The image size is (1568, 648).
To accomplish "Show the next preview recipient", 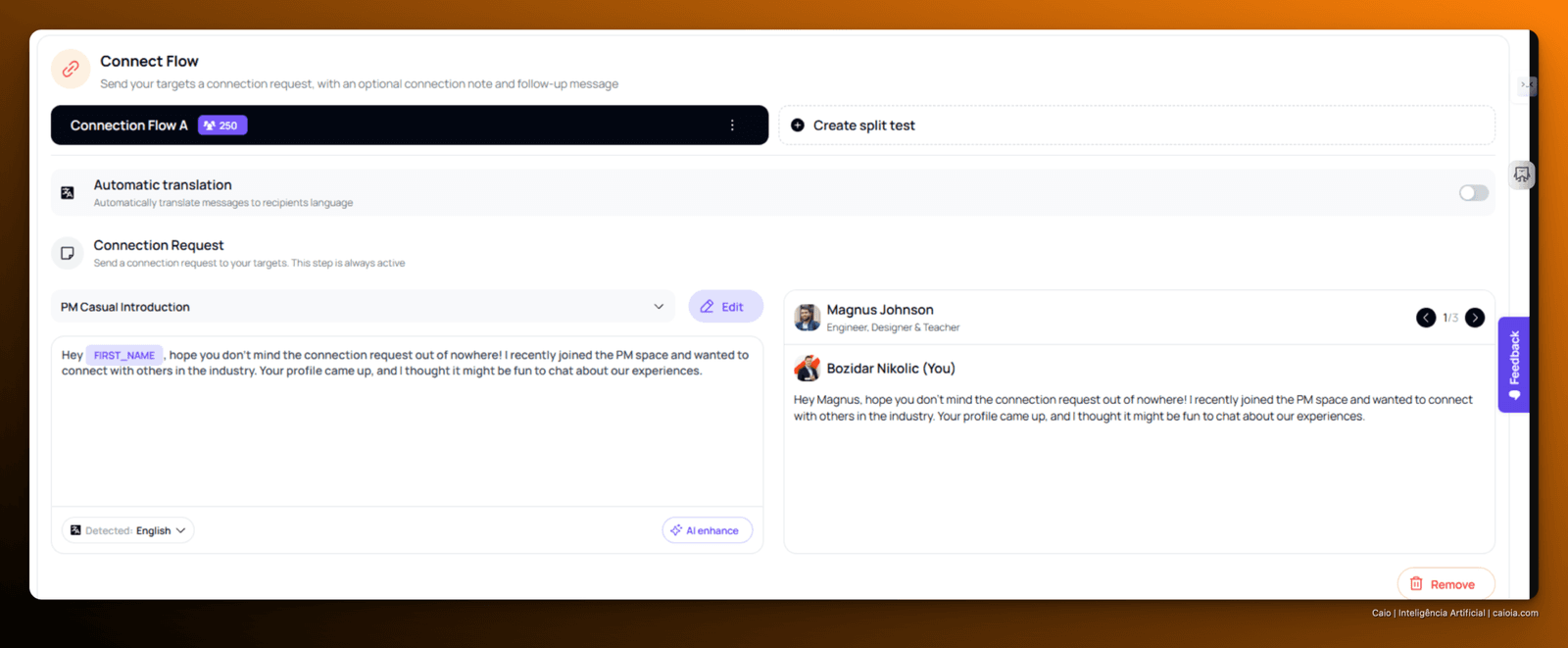I will pos(1475,318).
